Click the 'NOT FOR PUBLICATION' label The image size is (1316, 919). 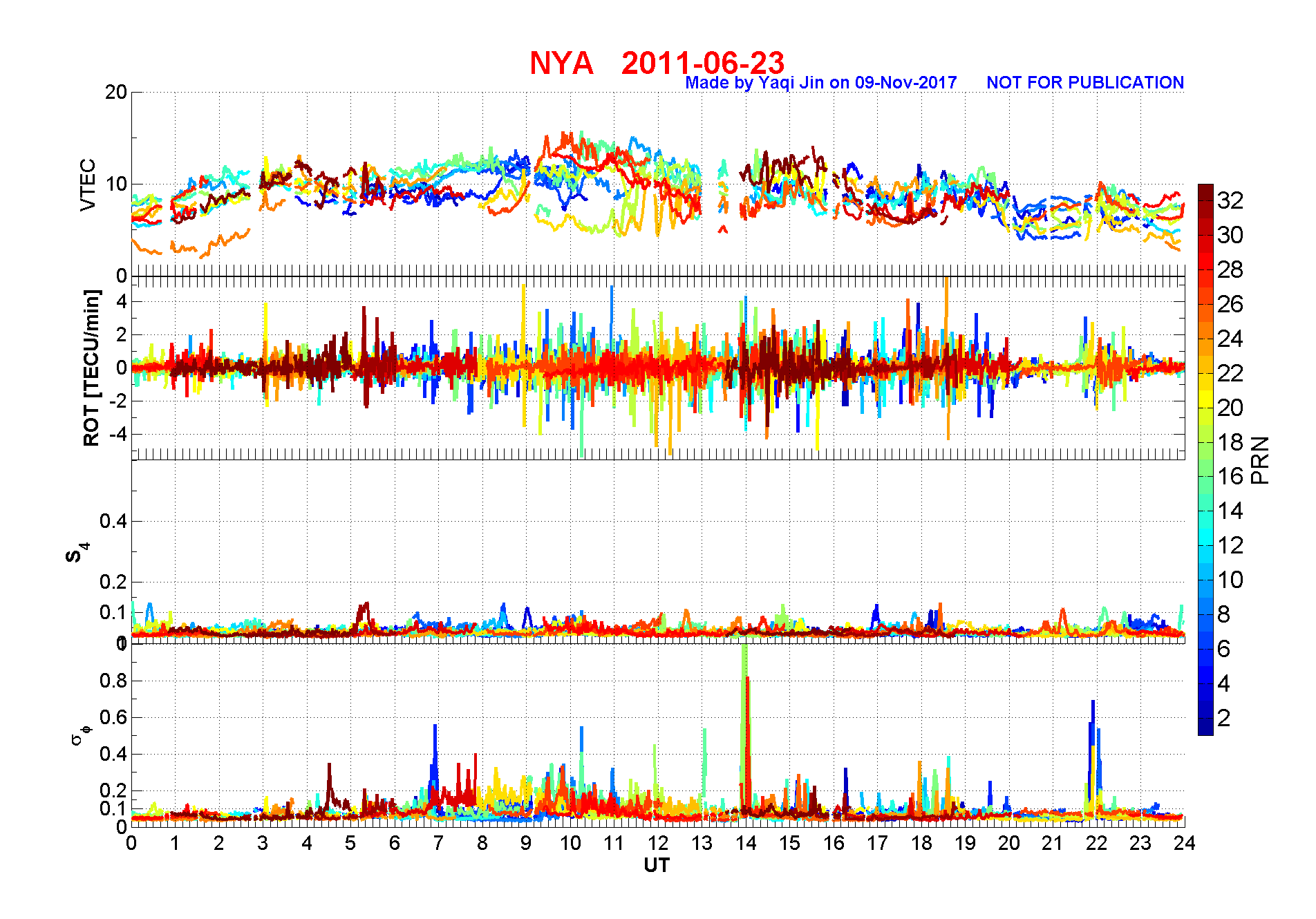click(1085, 83)
